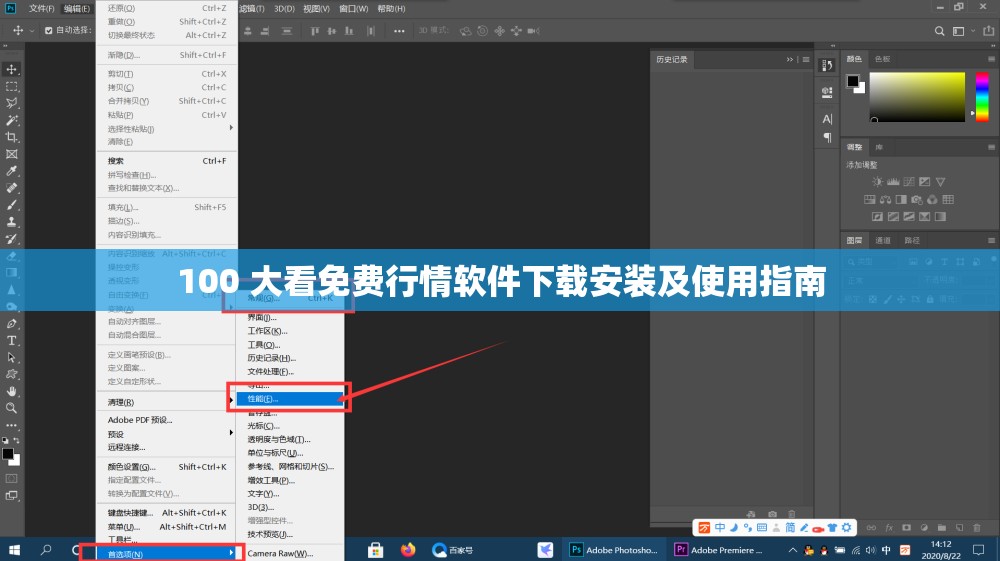Add a Curves adjustment
The image size is (1000, 561).
[x=909, y=182]
